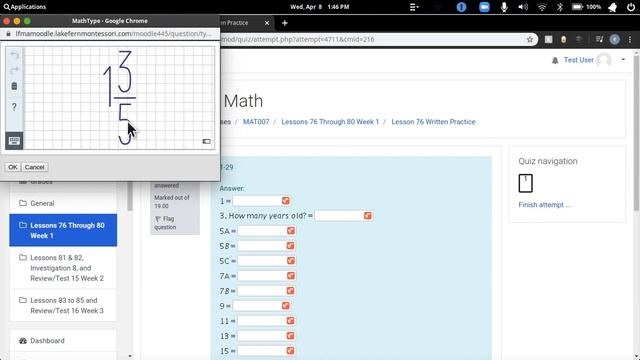The image size is (640, 360).
Task: Open MathType editor for answer 13
Action: [x=290, y=336]
